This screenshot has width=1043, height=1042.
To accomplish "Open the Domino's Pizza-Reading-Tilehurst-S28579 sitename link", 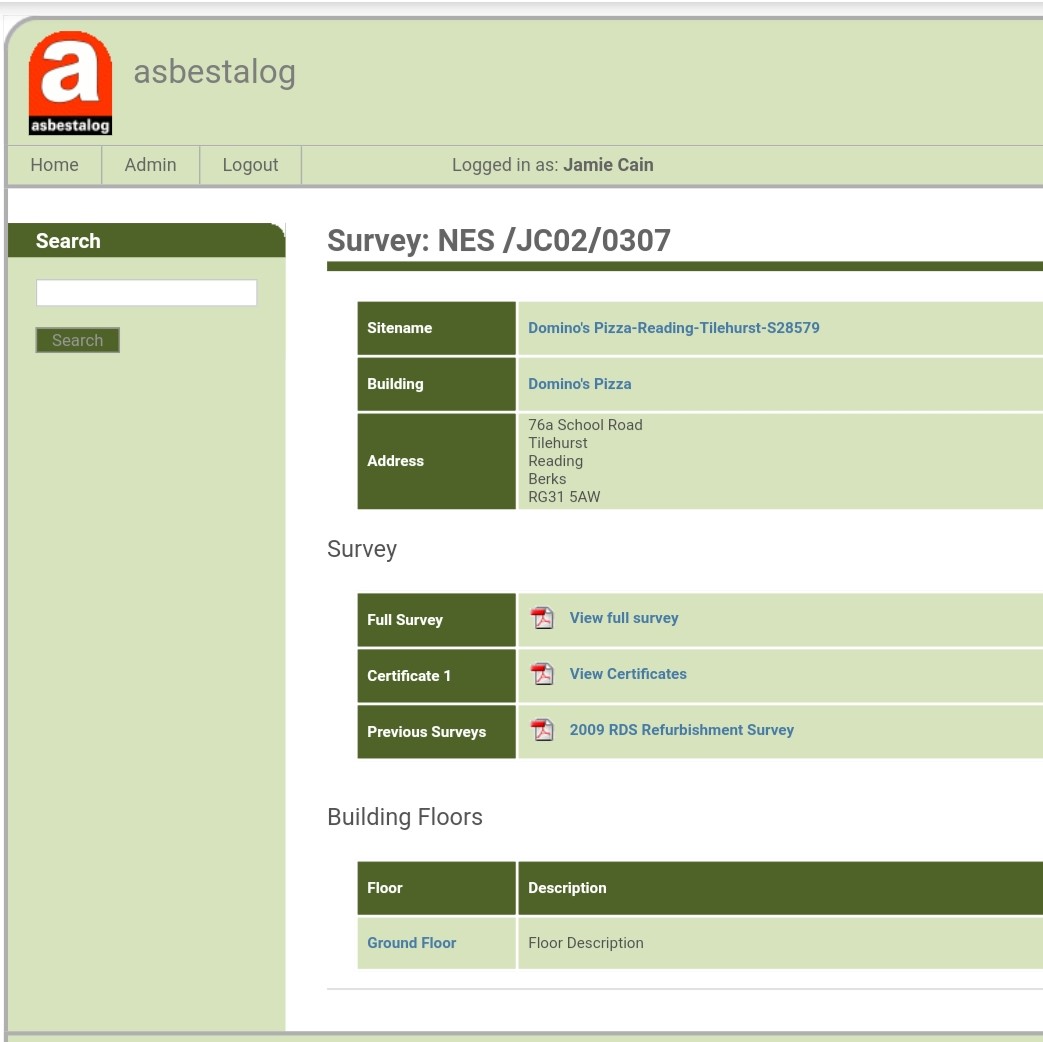I will [x=673, y=328].
